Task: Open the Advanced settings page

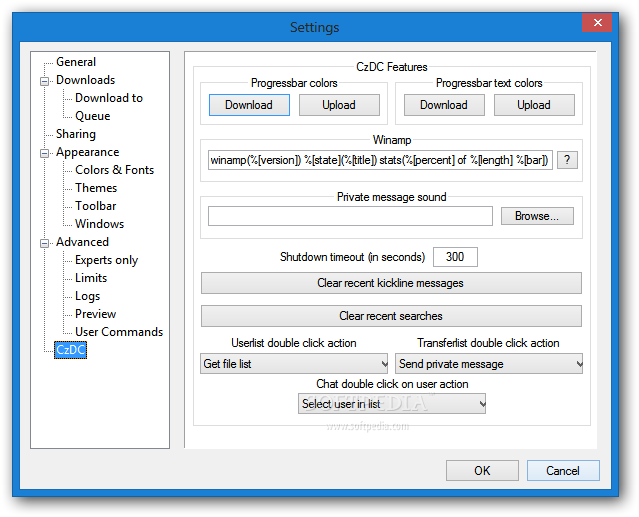Action: [82, 242]
